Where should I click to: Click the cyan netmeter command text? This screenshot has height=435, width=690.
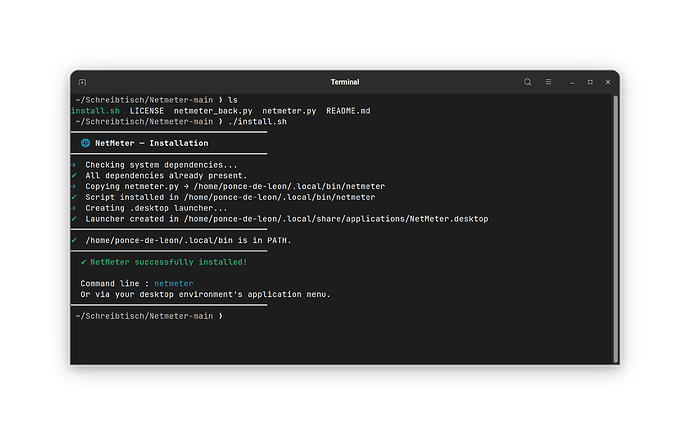pos(173,284)
